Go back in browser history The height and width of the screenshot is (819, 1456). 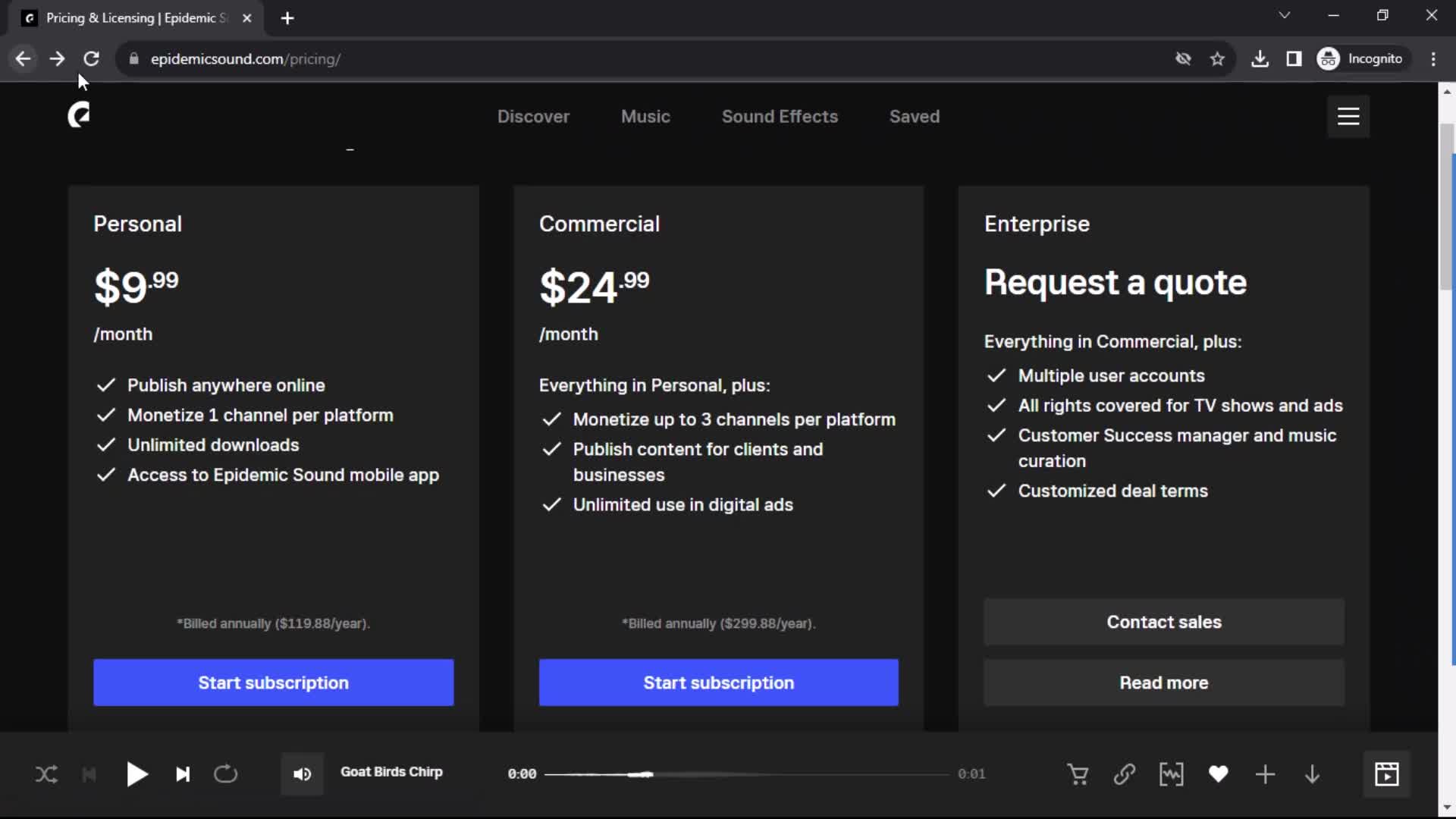24,58
